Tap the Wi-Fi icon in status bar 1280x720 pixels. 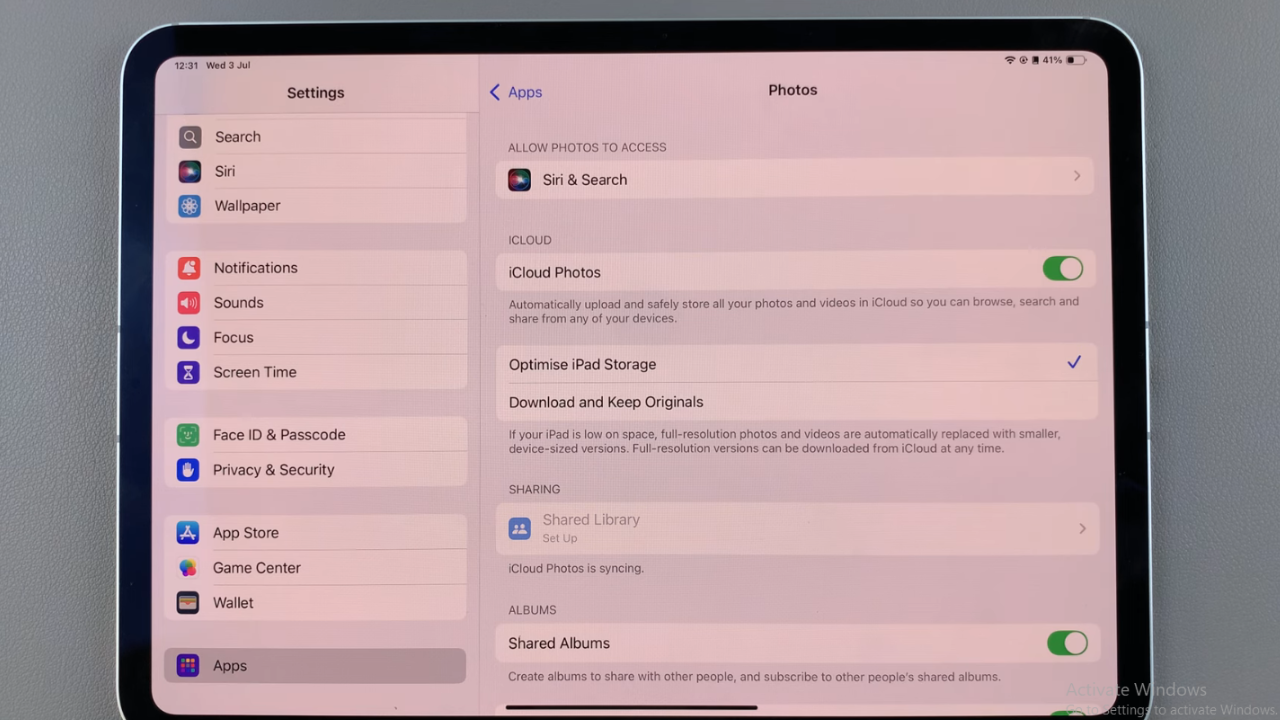(x=1010, y=60)
